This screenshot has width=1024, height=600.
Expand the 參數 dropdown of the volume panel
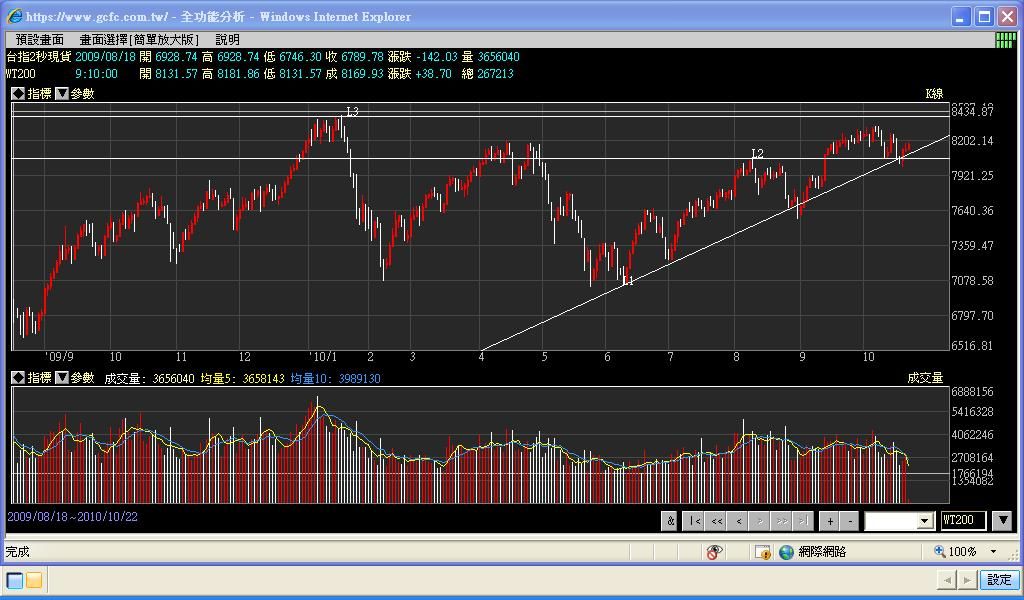tap(62, 377)
